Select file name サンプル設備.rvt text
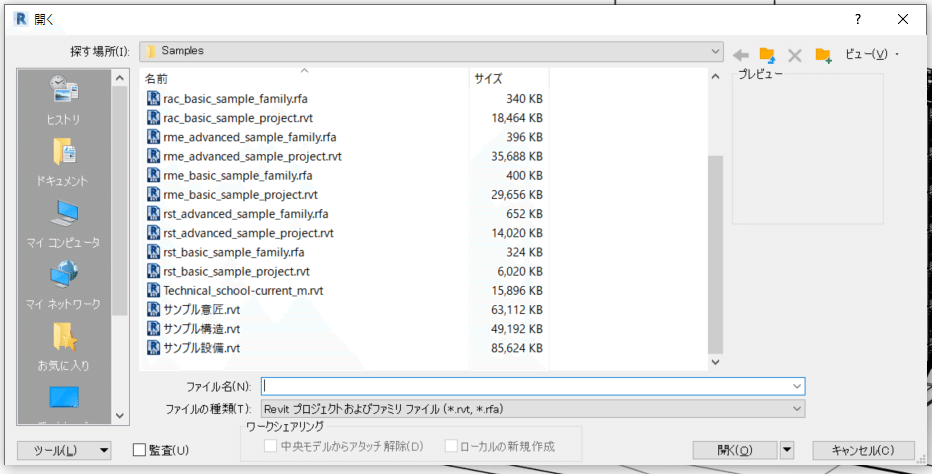The height and width of the screenshot is (474, 932). [x=202, y=348]
